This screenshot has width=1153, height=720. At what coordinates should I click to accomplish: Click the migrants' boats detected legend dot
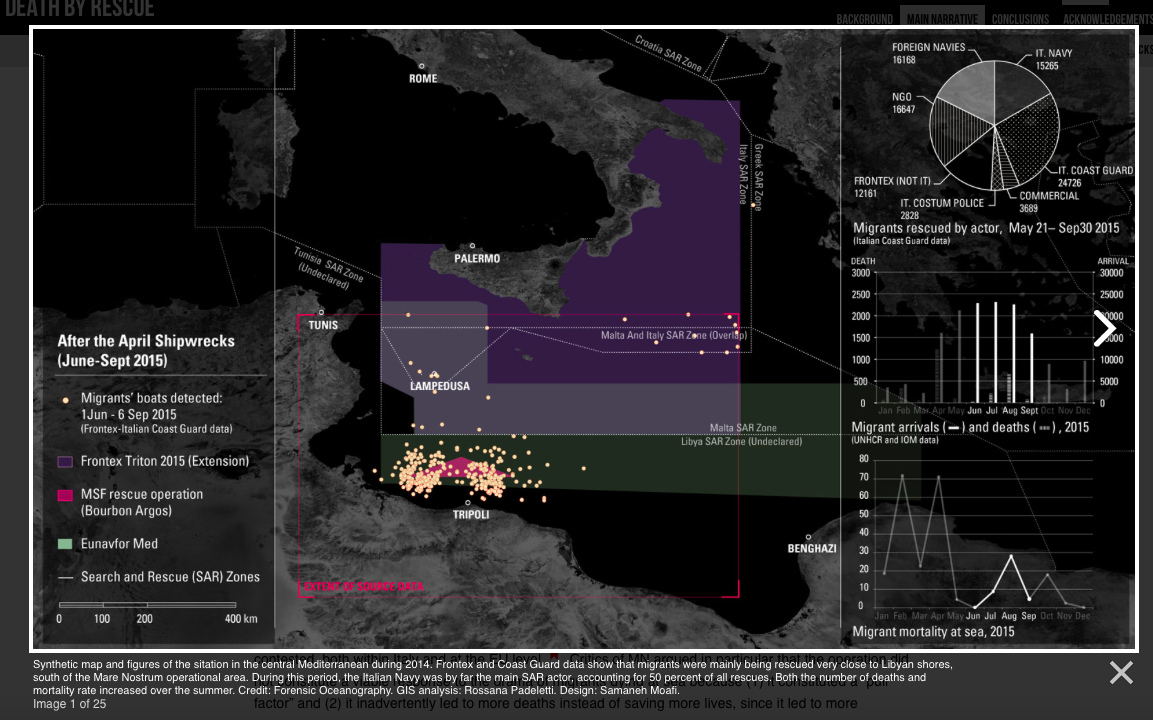coord(66,399)
